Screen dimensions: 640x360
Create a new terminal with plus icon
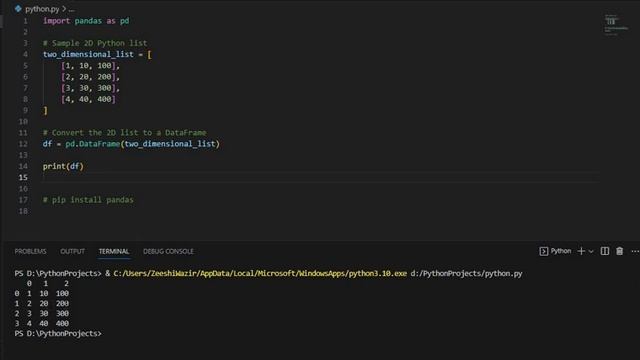click(581, 251)
